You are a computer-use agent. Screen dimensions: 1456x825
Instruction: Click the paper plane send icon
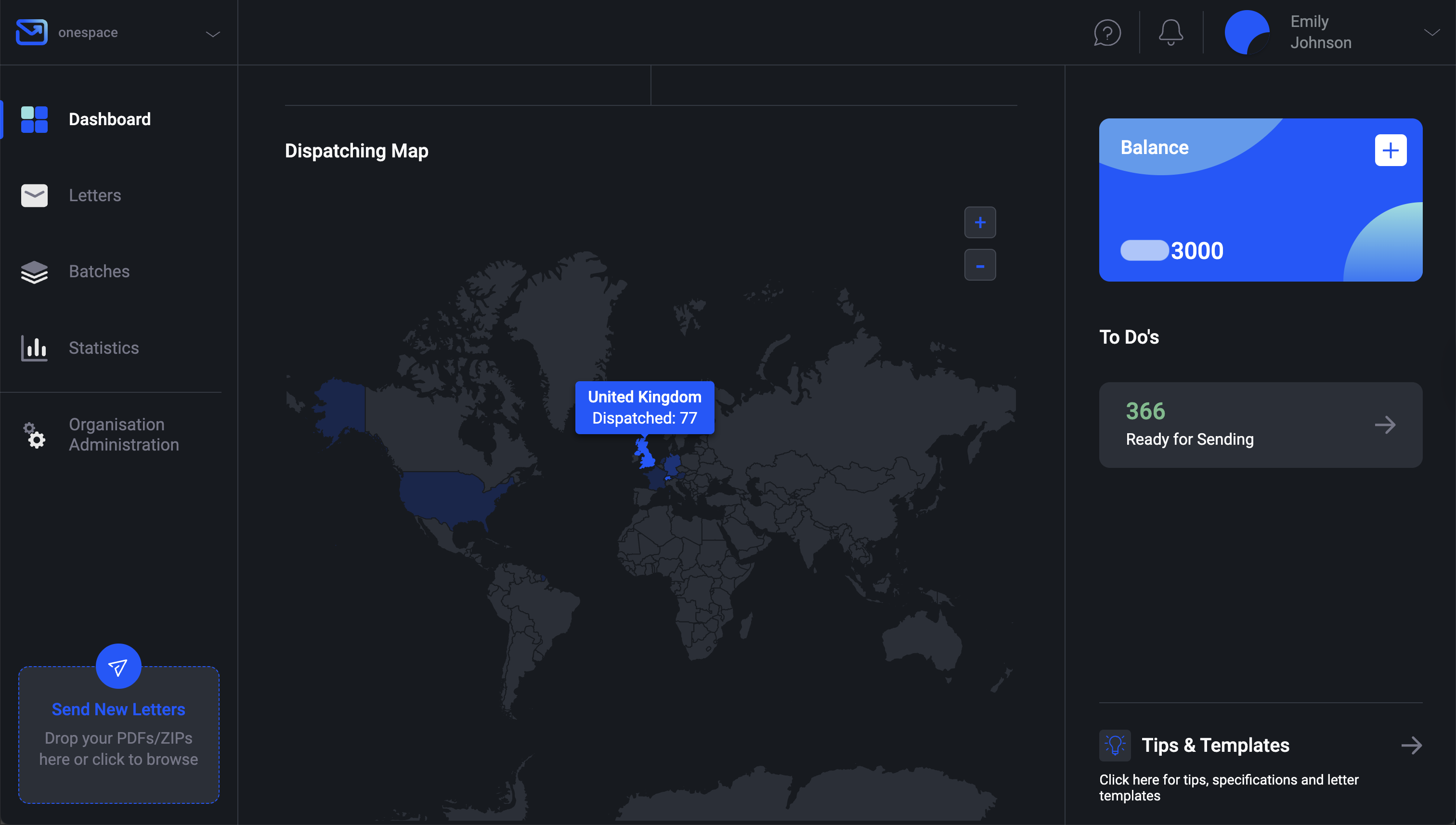[118, 666]
